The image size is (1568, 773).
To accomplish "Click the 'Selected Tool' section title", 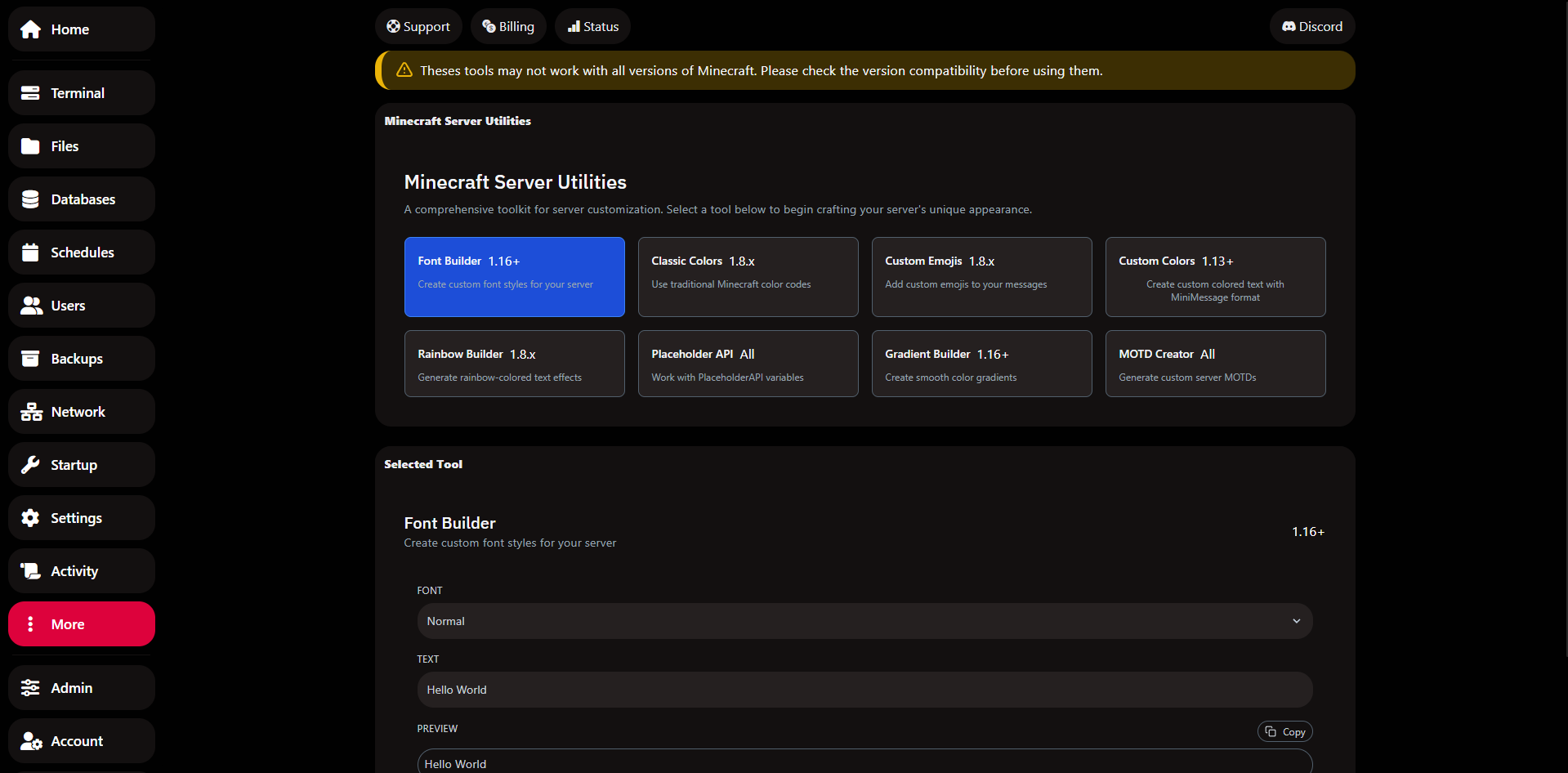I will pos(423,464).
